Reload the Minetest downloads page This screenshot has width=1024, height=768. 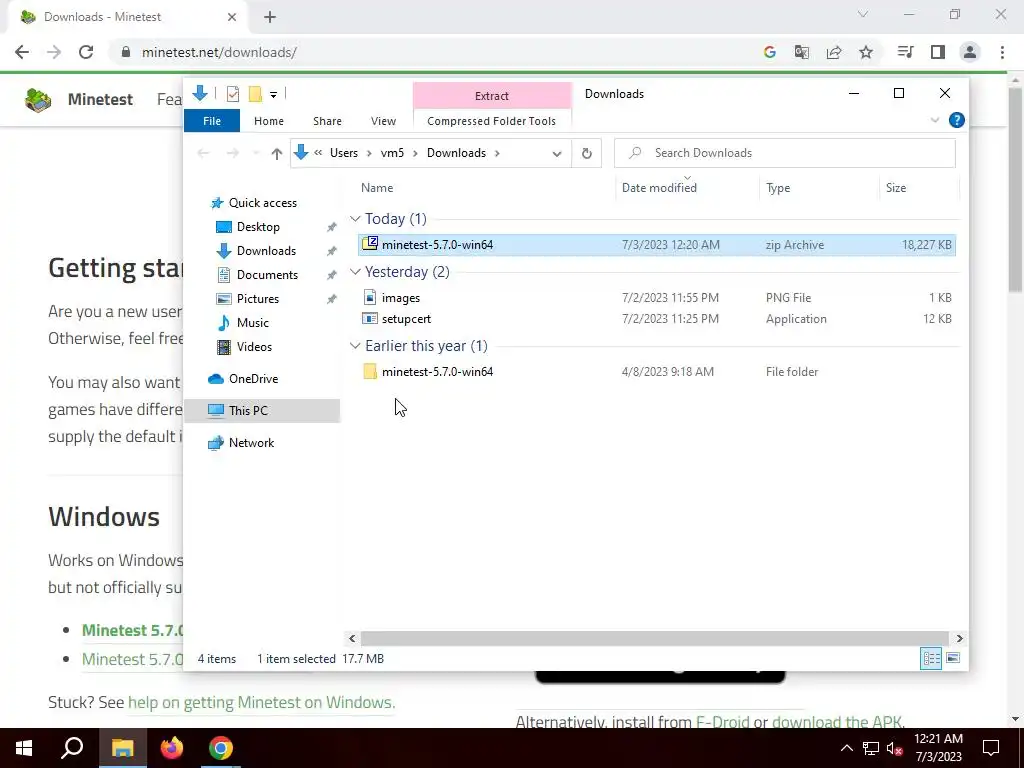point(86,52)
